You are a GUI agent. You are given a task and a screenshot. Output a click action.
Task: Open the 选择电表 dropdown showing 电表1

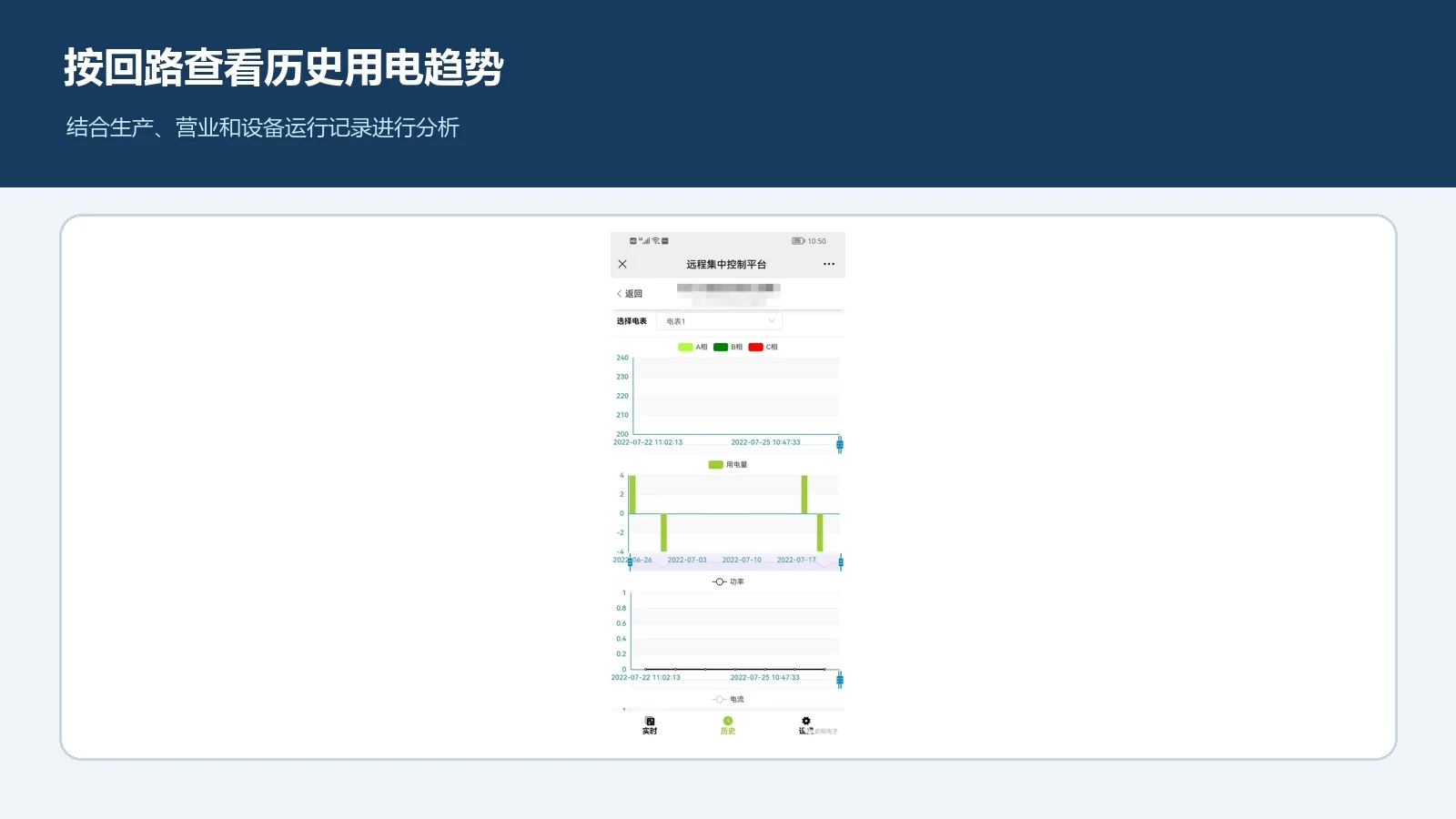click(x=719, y=321)
